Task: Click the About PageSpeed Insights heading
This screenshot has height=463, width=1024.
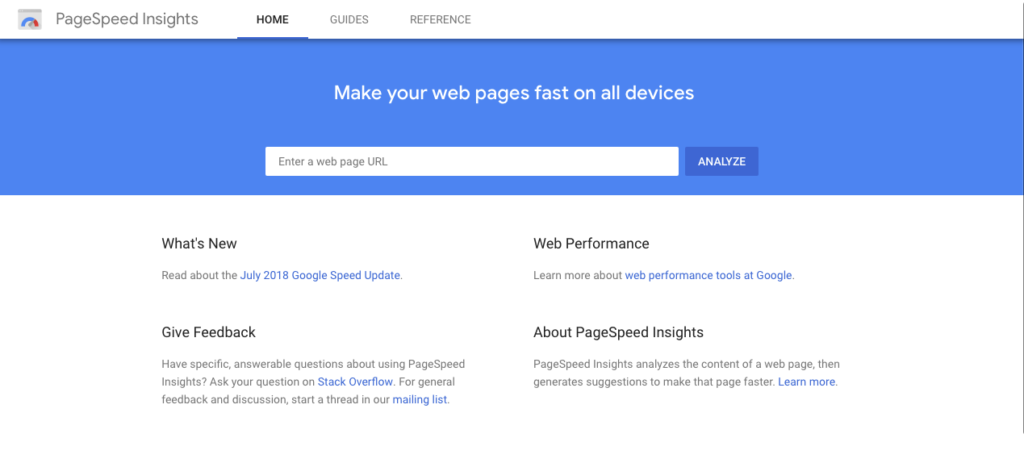Action: (x=618, y=332)
